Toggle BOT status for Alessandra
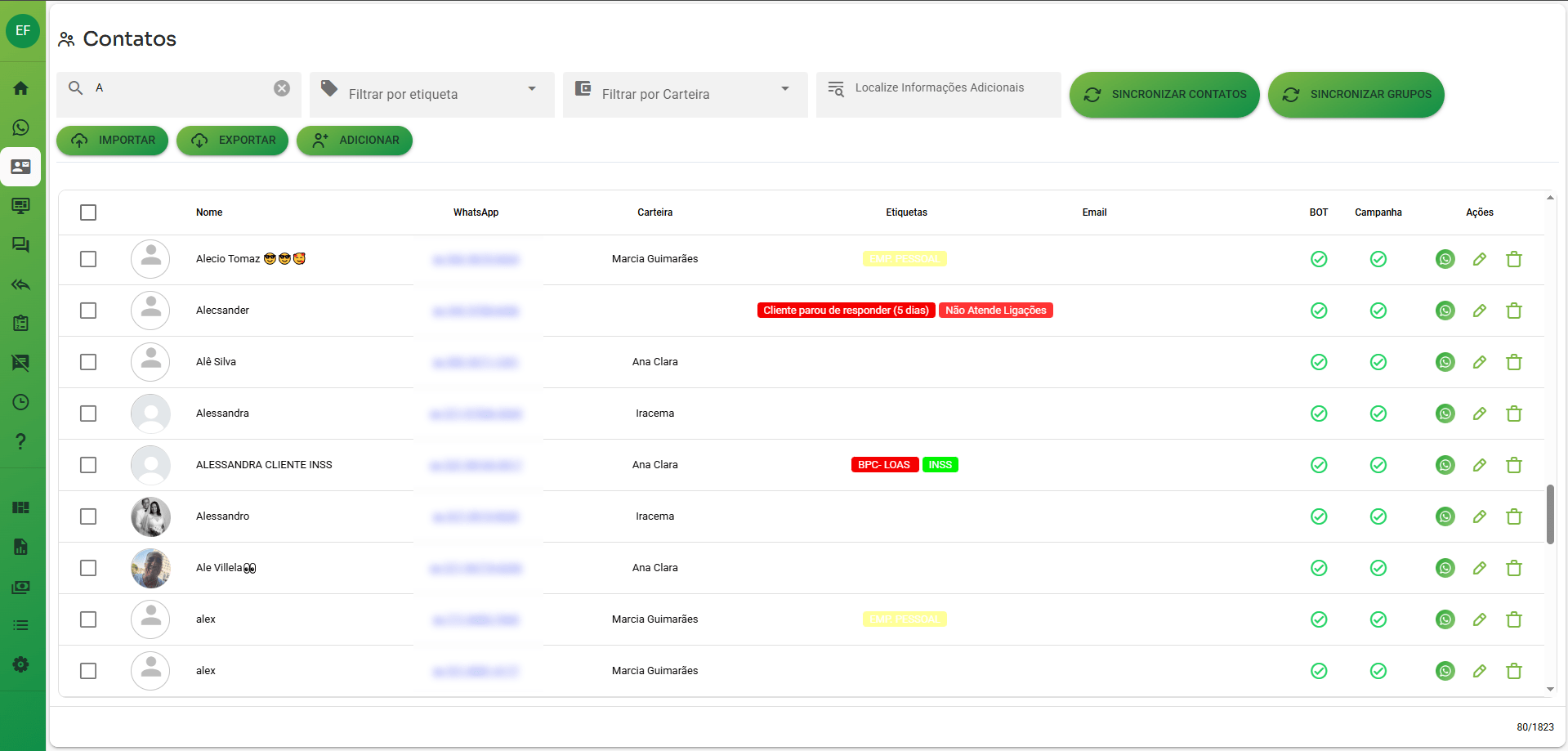1568x751 pixels. click(x=1318, y=413)
